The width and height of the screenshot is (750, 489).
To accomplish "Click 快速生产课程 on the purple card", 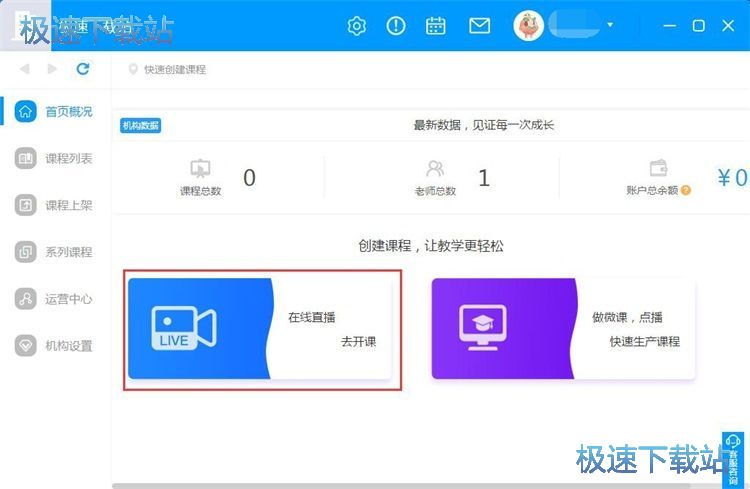I will pyautogui.click(x=644, y=342).
